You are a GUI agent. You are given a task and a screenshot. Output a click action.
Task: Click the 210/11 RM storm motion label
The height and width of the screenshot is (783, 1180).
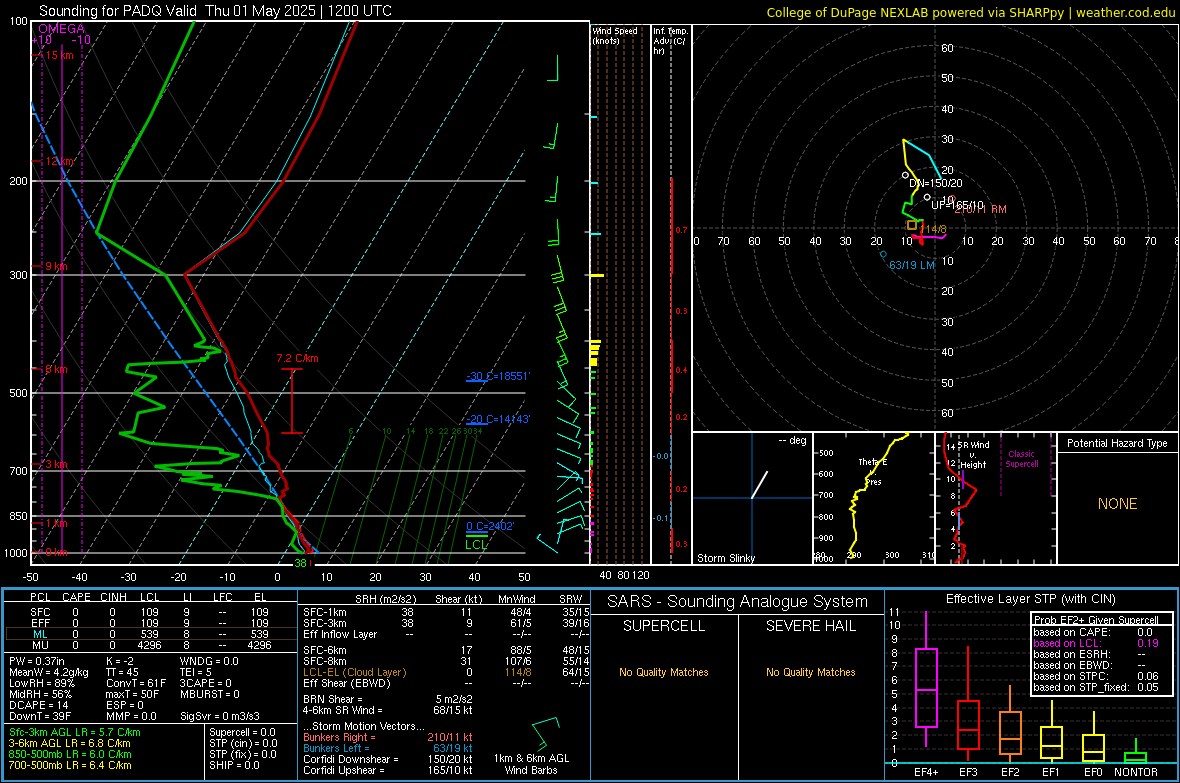coord(981,209)
